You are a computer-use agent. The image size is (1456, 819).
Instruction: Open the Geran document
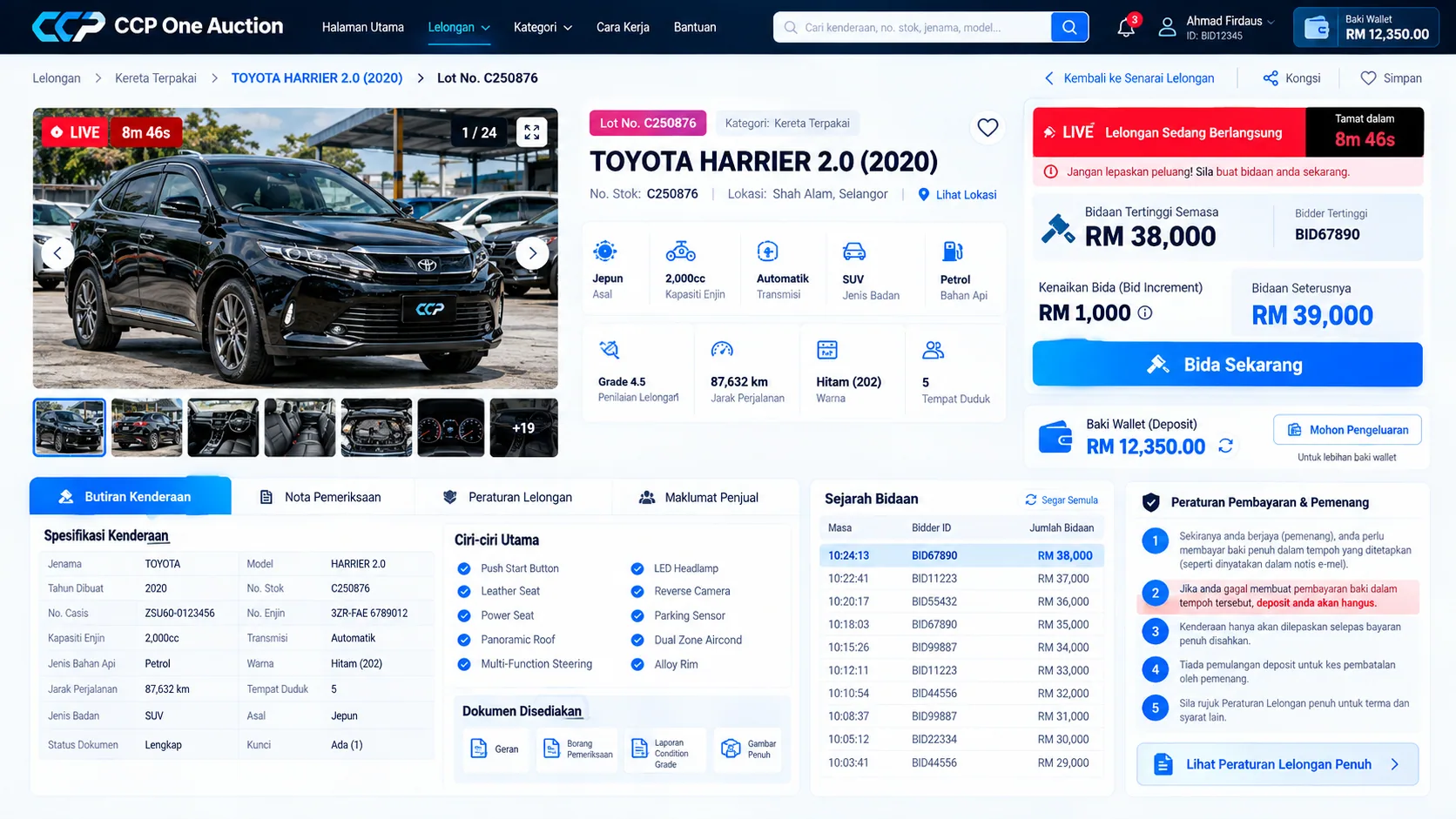pos(495,749)
